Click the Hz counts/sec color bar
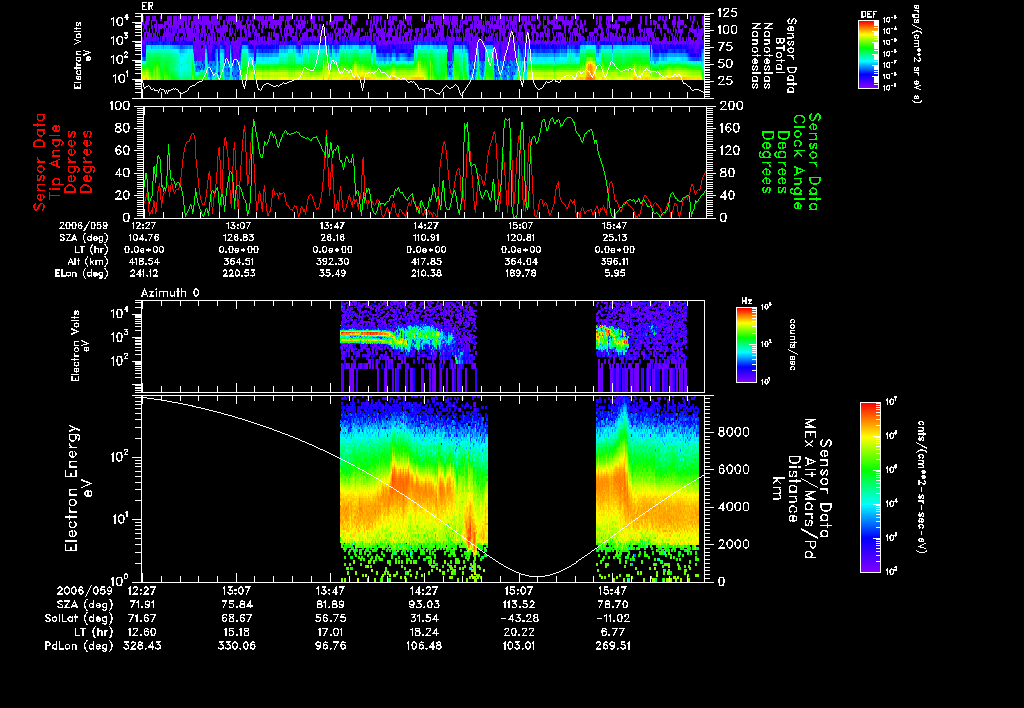The width and height of the screenshot is (1024, 708). [x=746, y=345]
